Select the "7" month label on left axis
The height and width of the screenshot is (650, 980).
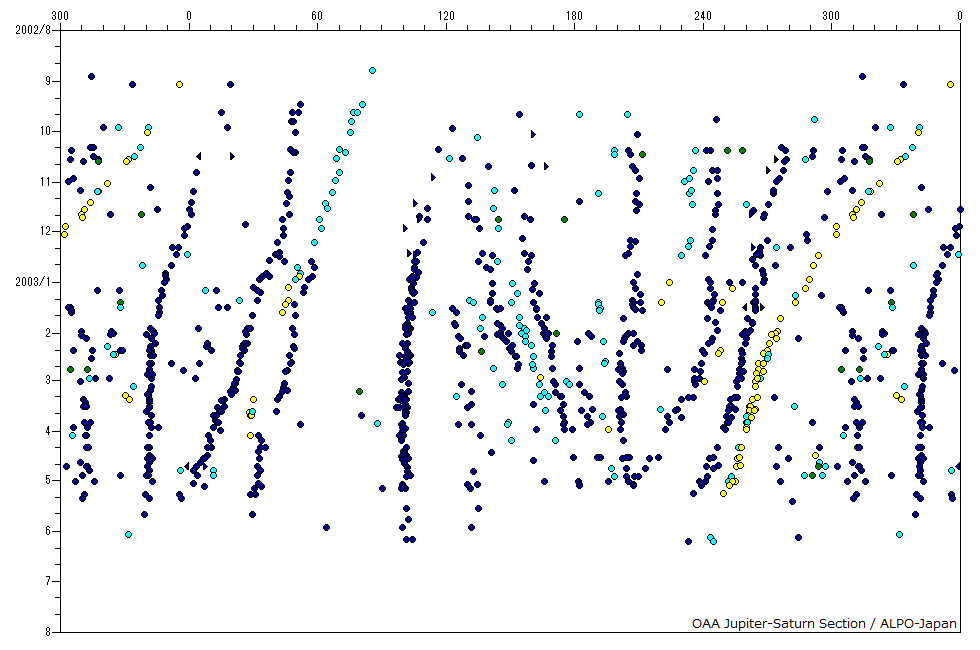pyautogui.click(x=48, y=581)
